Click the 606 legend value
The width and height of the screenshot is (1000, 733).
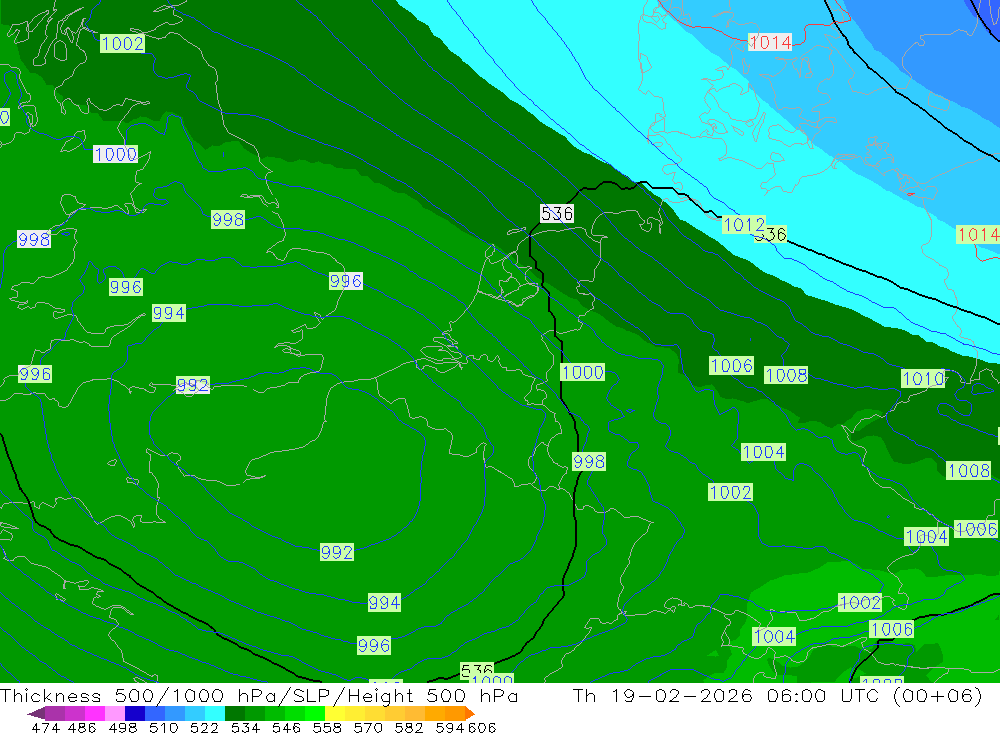482,727
